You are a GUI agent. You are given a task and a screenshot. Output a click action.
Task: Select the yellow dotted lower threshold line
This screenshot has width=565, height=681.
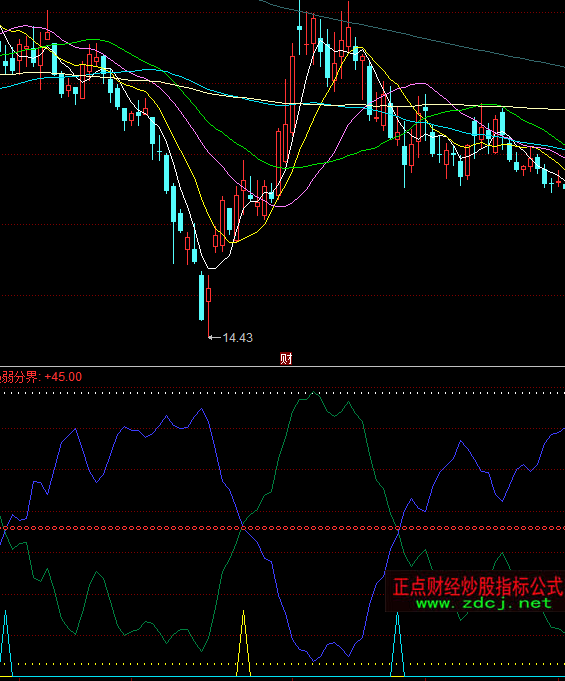pyautogui.click(x=282, y=664)
